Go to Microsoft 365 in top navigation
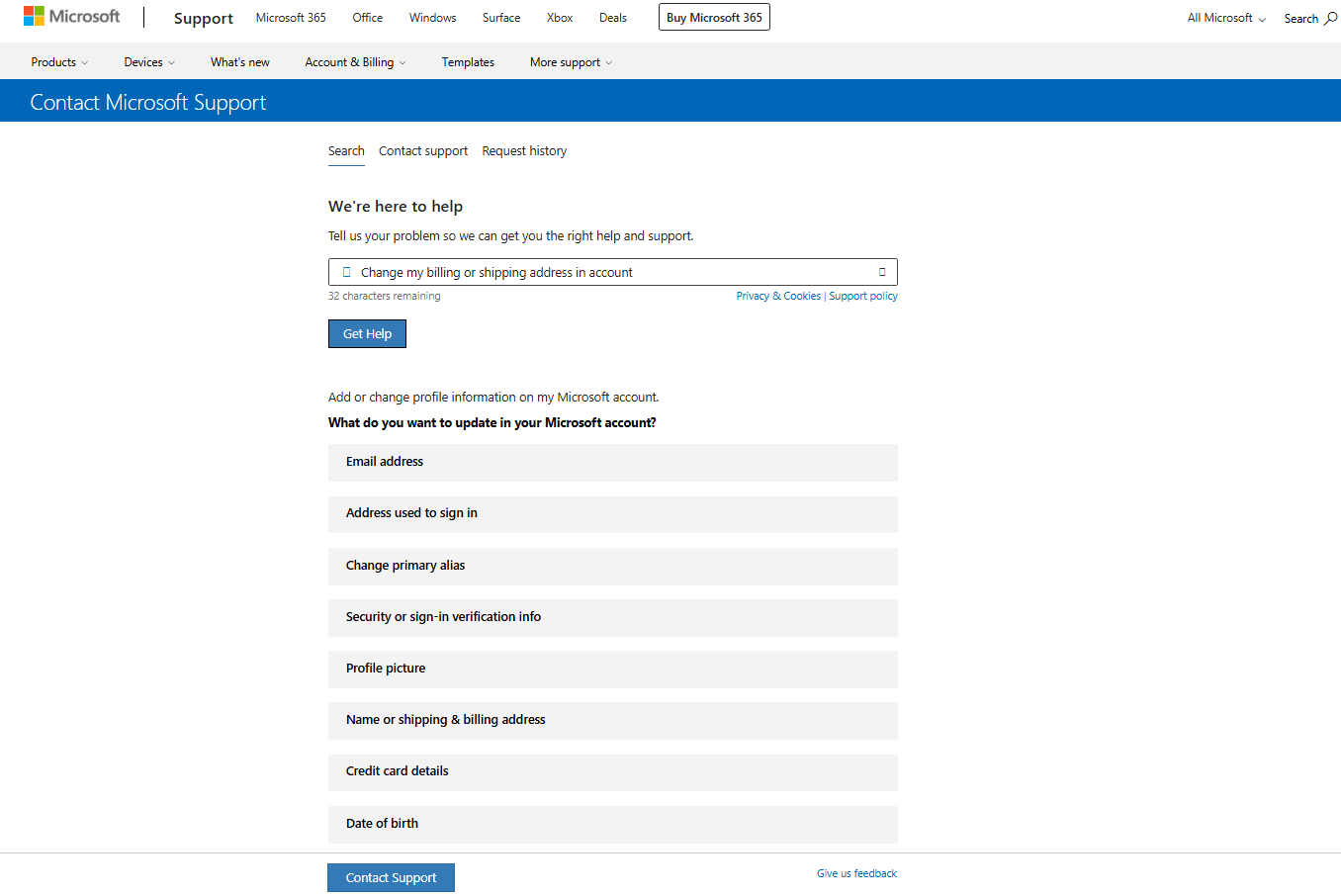This screenshot has width=1341, height=896. [291, 18]
